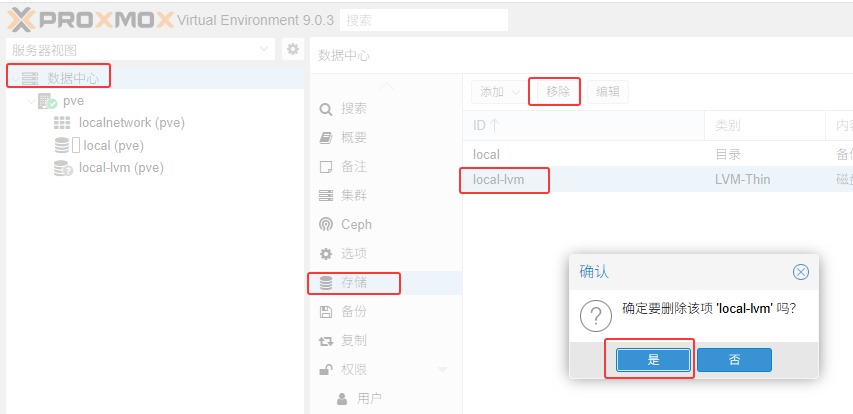Close the 确认 dialog with X icon

[x=800, y=272]
